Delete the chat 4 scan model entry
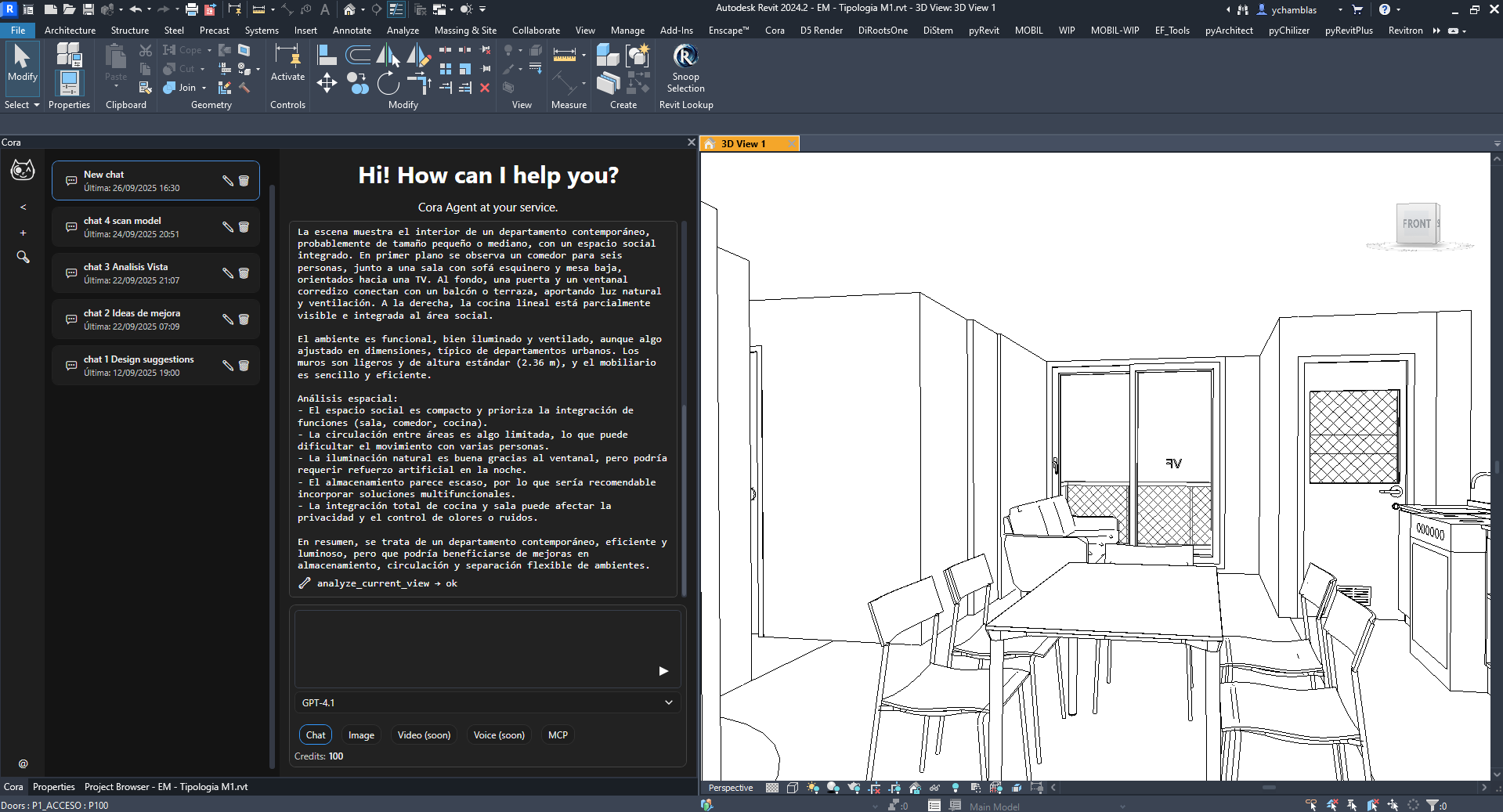This screenshot has width=1503, height=812. 244,227
